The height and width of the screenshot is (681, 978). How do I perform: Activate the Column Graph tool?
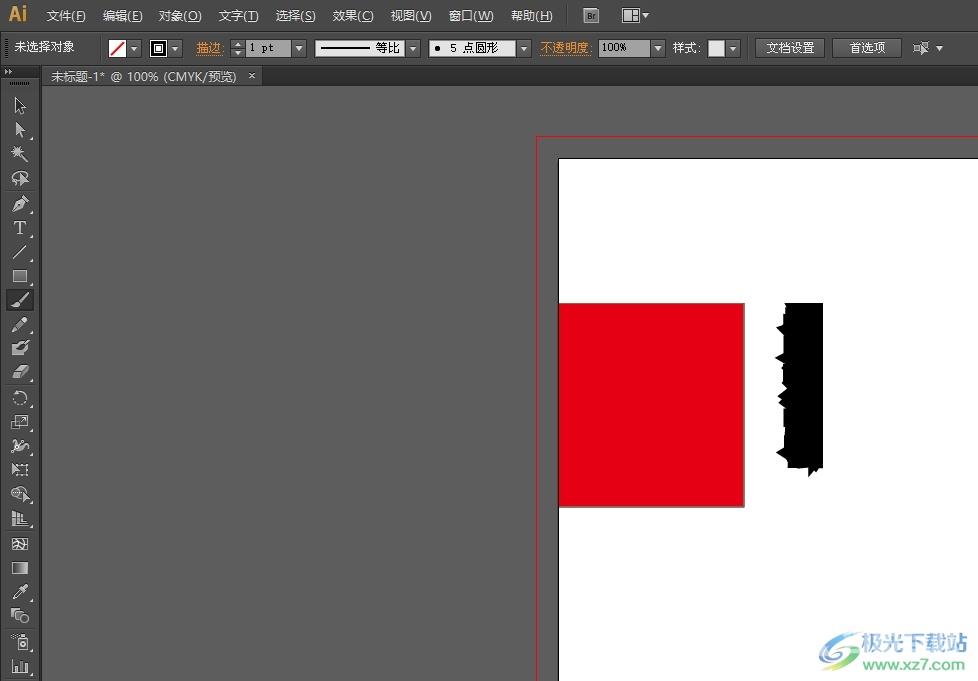pos(20,667)
